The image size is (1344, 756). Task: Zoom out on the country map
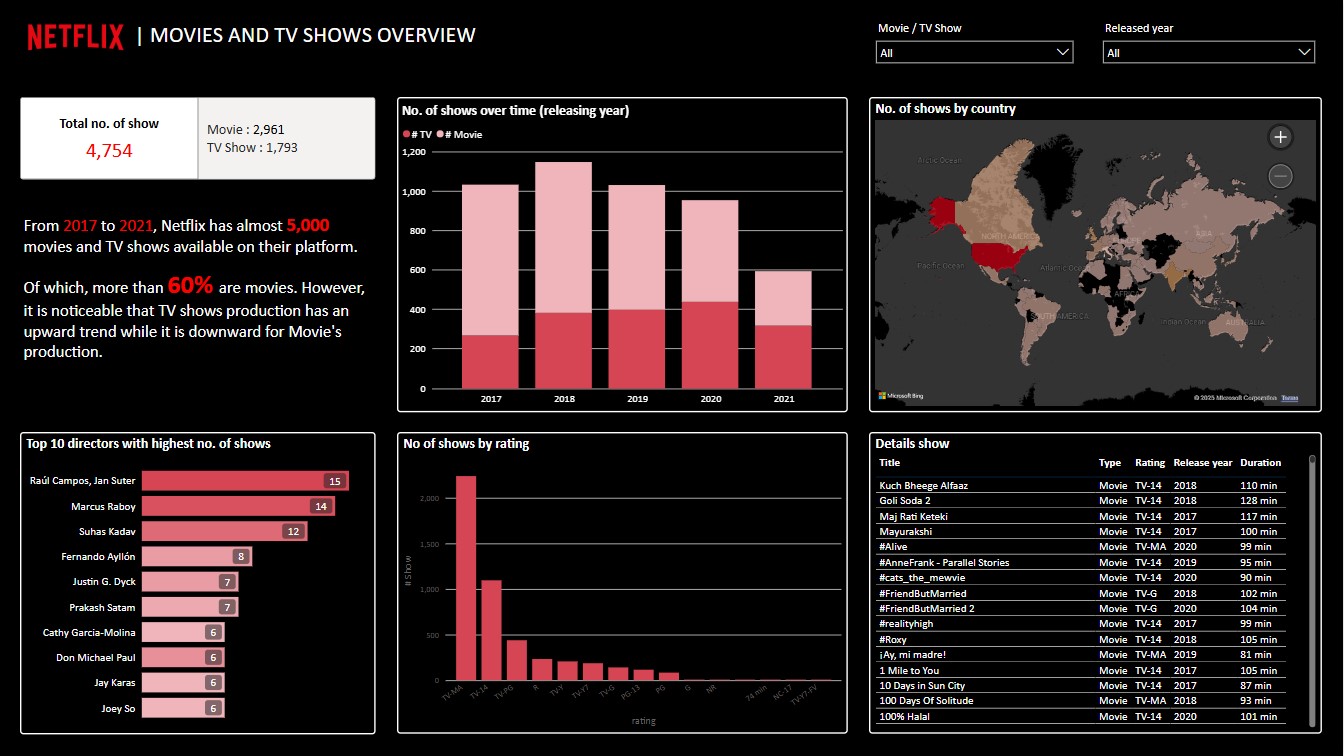(x=1280, y=177)
